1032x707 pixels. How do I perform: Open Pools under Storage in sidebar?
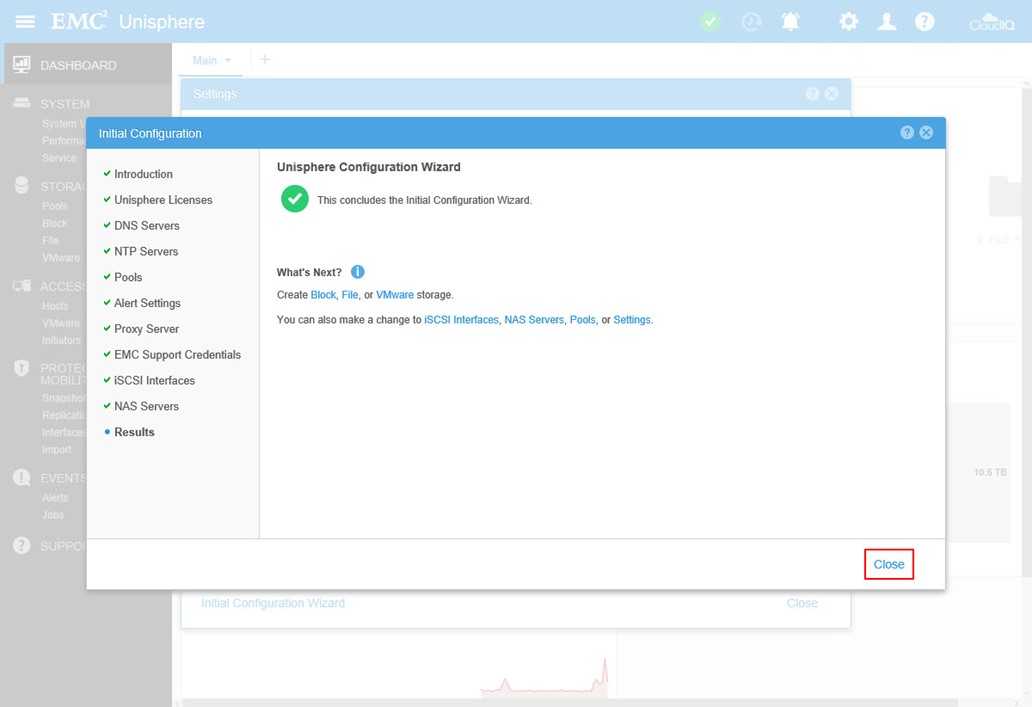[55, 206]
